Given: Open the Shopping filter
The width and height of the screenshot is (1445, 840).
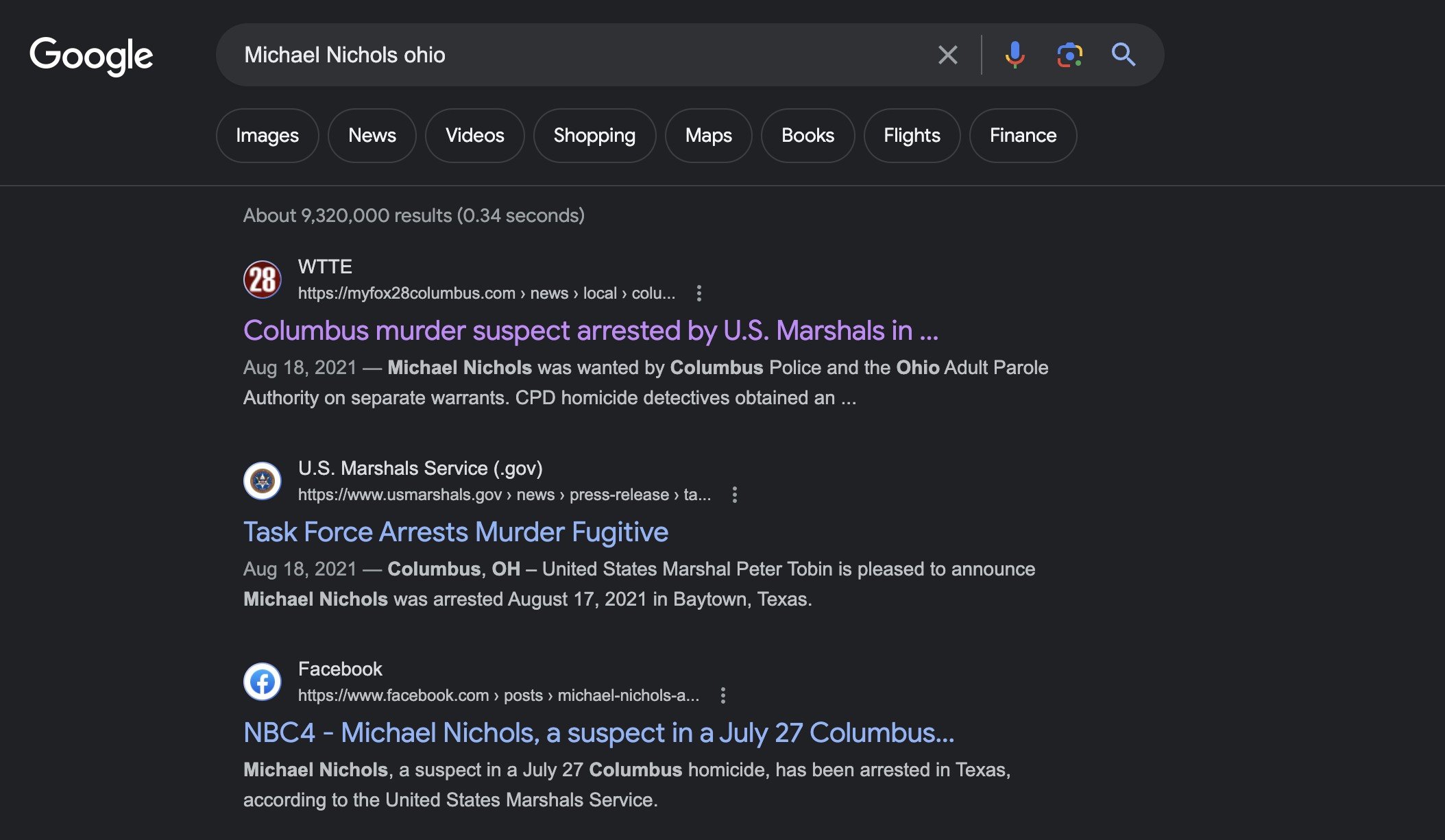Looking at the screenshot, I should pos(594,136).
